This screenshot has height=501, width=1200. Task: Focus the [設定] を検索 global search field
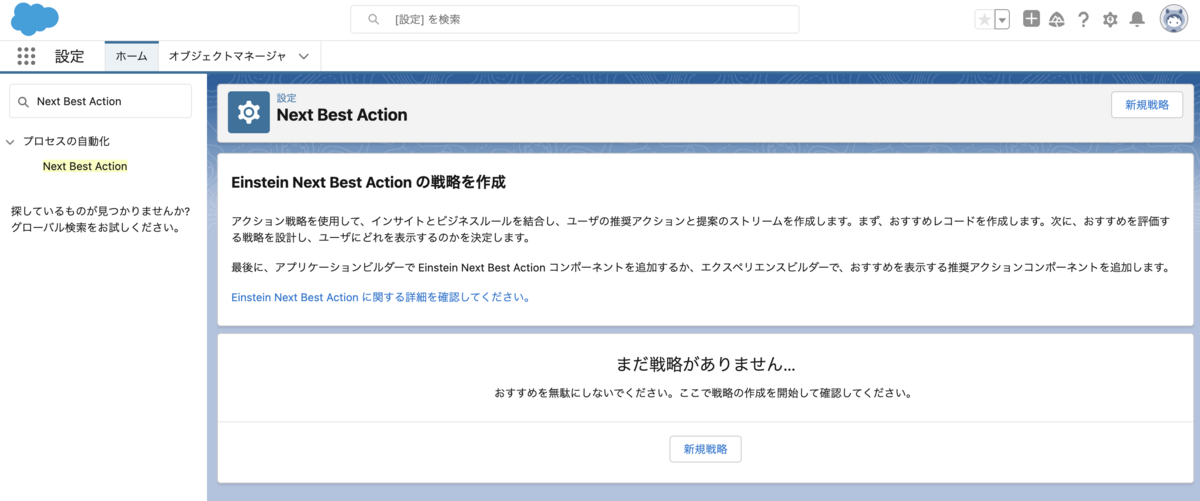pos(574,19)
